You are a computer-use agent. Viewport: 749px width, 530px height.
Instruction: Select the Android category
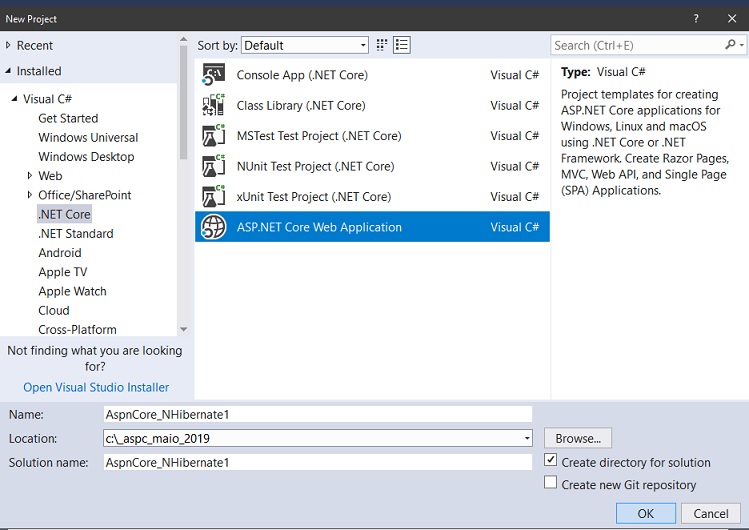(60, 253)
